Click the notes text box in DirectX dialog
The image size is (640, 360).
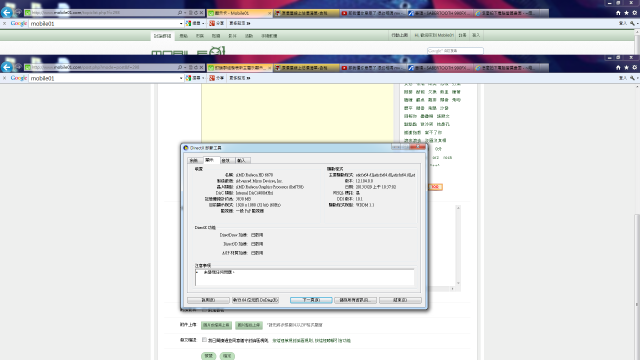304,278
